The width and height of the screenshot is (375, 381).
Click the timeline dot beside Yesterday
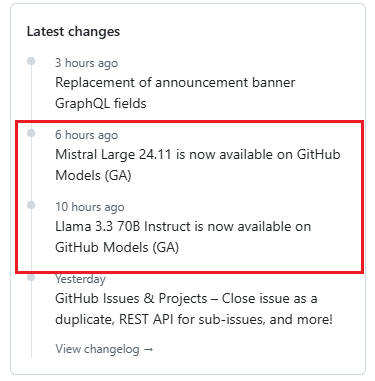tap(31, 277)
